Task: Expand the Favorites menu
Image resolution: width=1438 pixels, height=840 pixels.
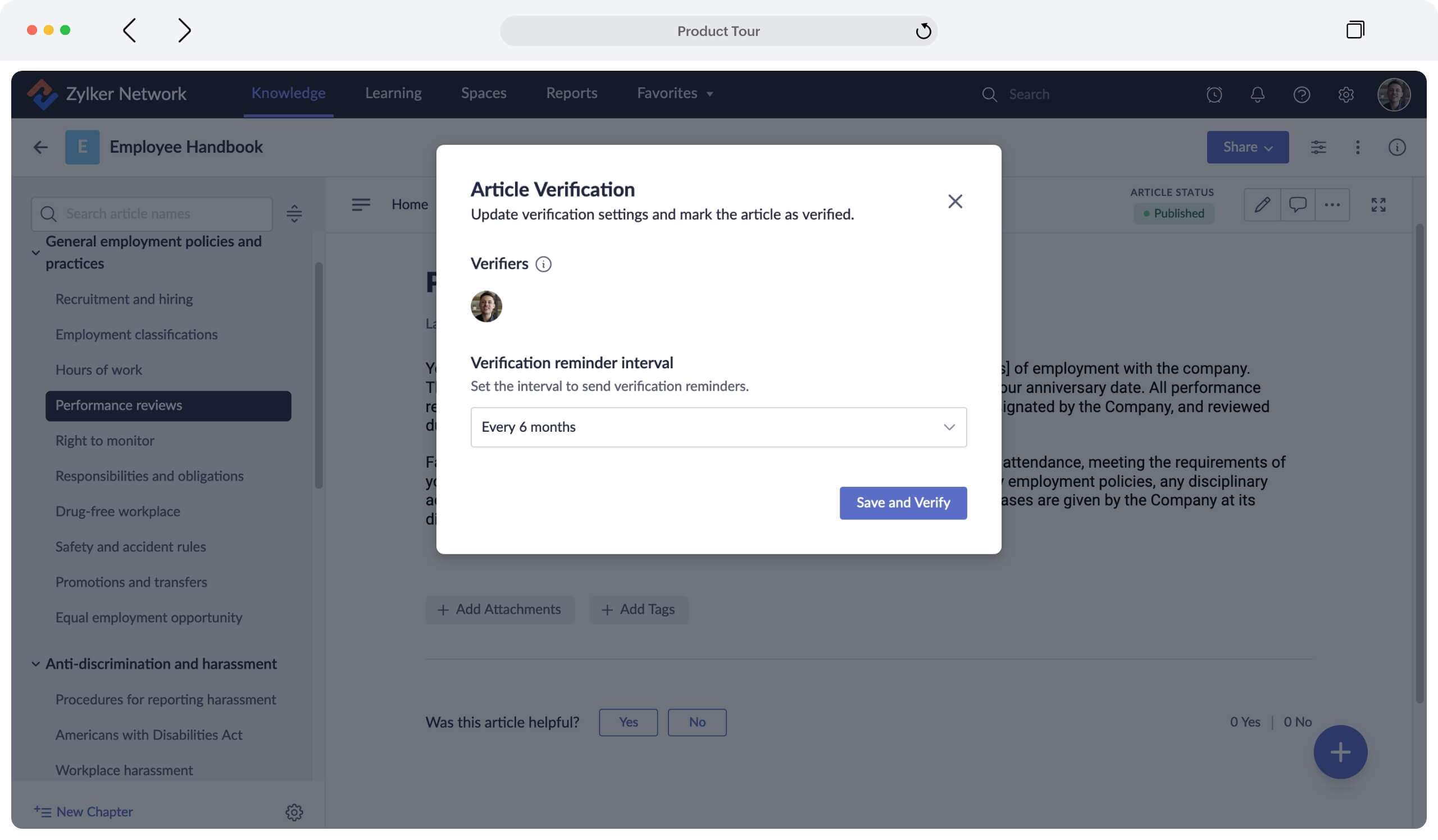Action: click(675, 94)
